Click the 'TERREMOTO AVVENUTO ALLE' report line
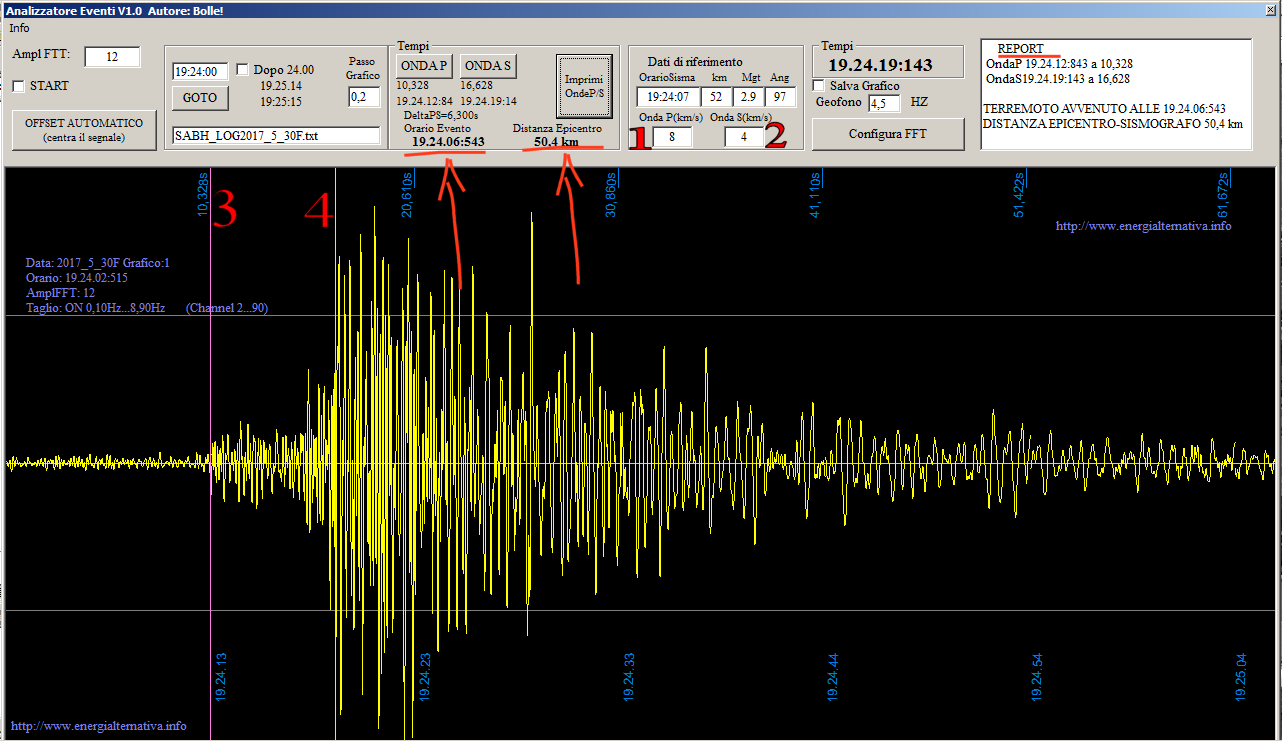This screenshot has height=742, width=1282. point(1105,108)
